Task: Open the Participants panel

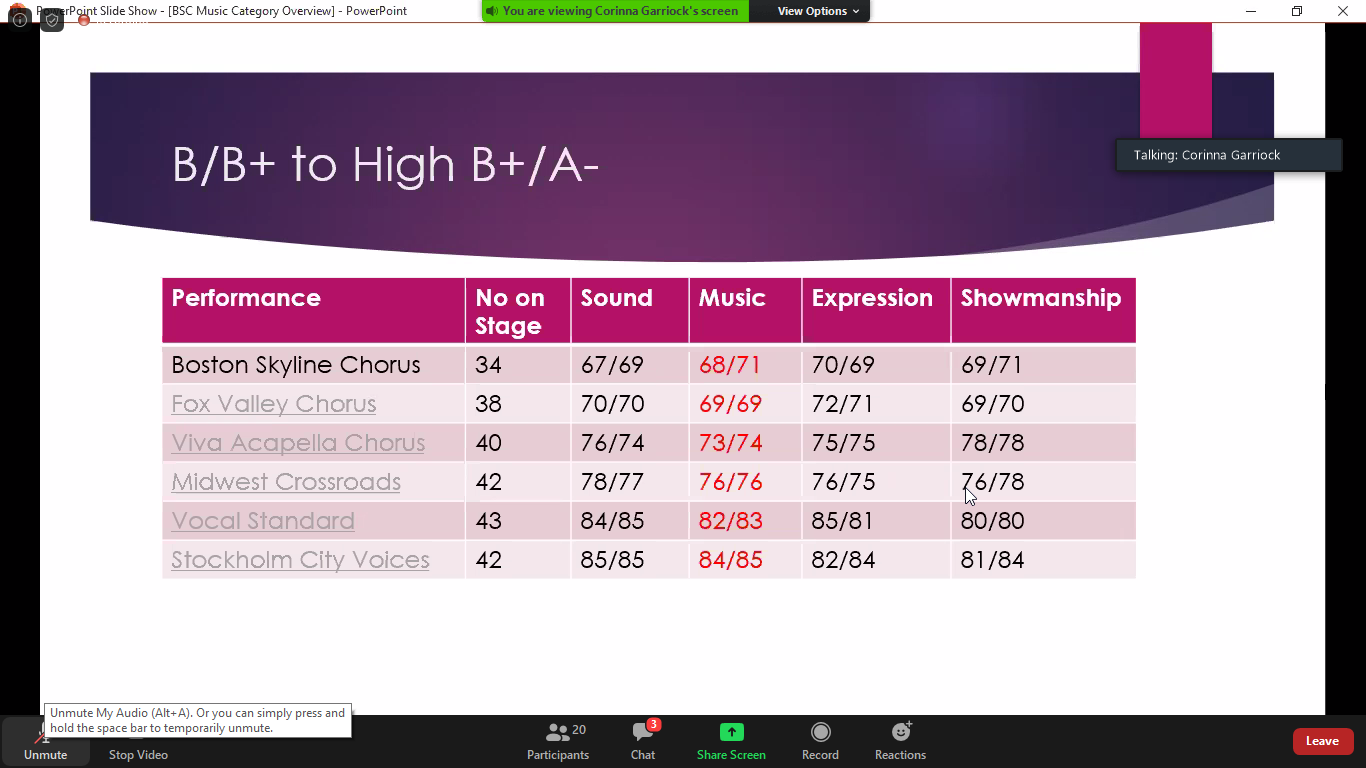Action: click(558, 742)
